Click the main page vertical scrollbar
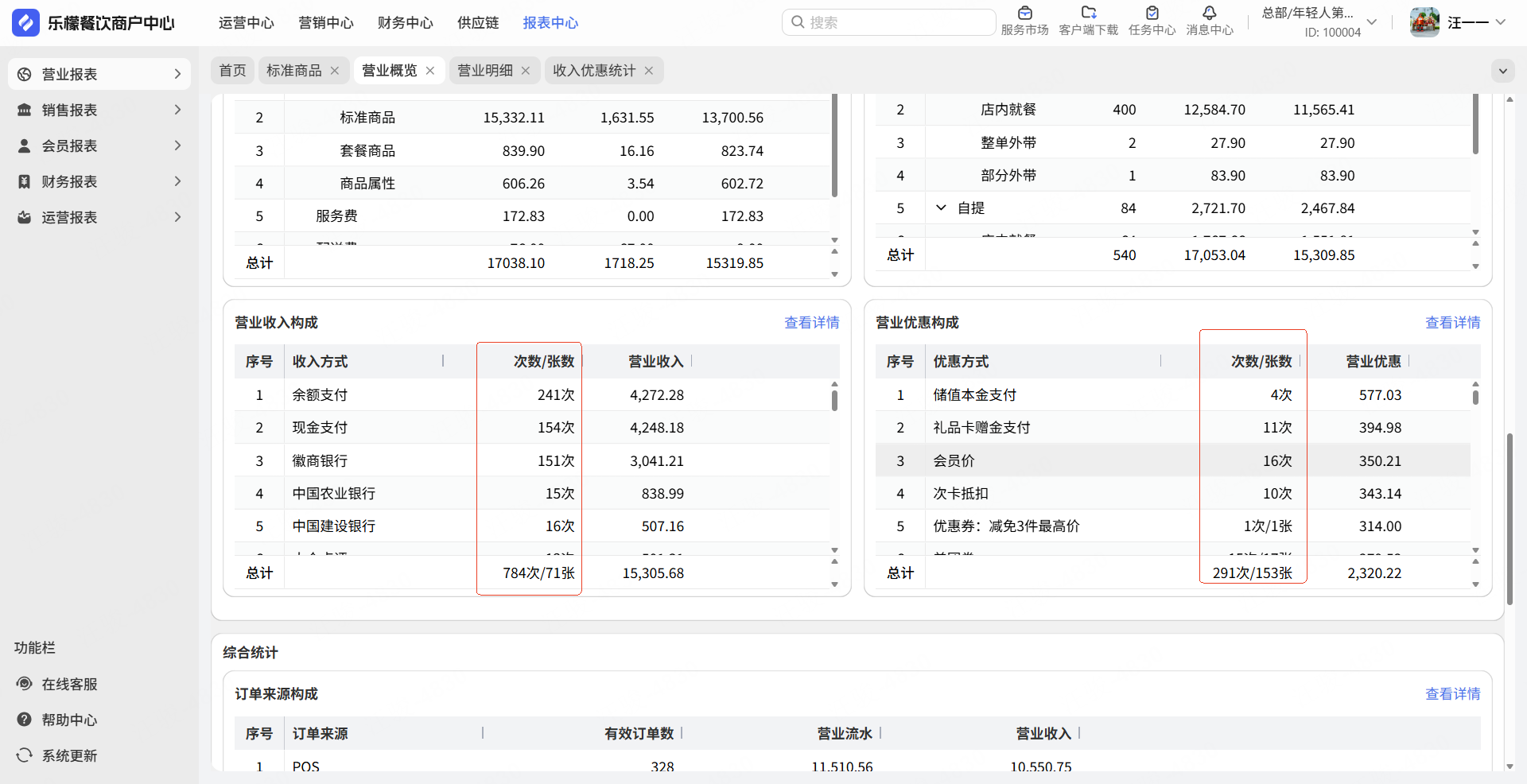The image size is (1527, 784). click(1510, 517)
